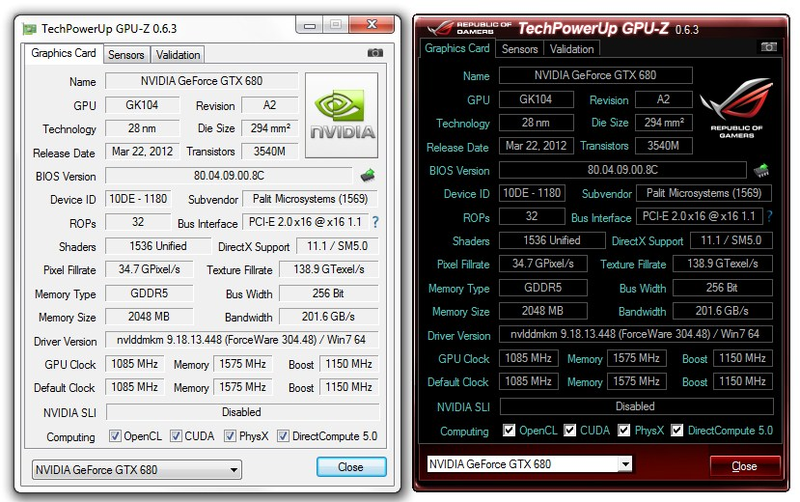Toggle the PhysX checkbox in the ROG window
This screenshot has width=800, height=502.
pyautogui.click(x=623, y=431)
